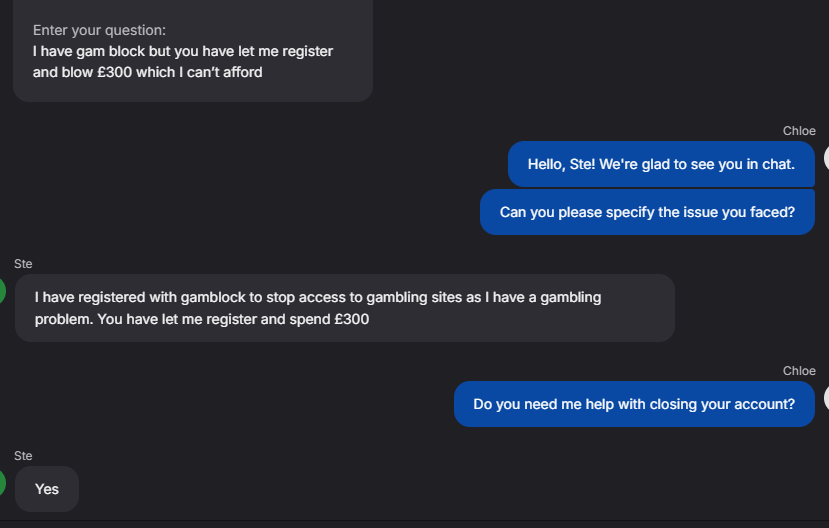829x528 pixels.
Task: Select 'Can you please specify the issue' message
Action: pos(647,212)
